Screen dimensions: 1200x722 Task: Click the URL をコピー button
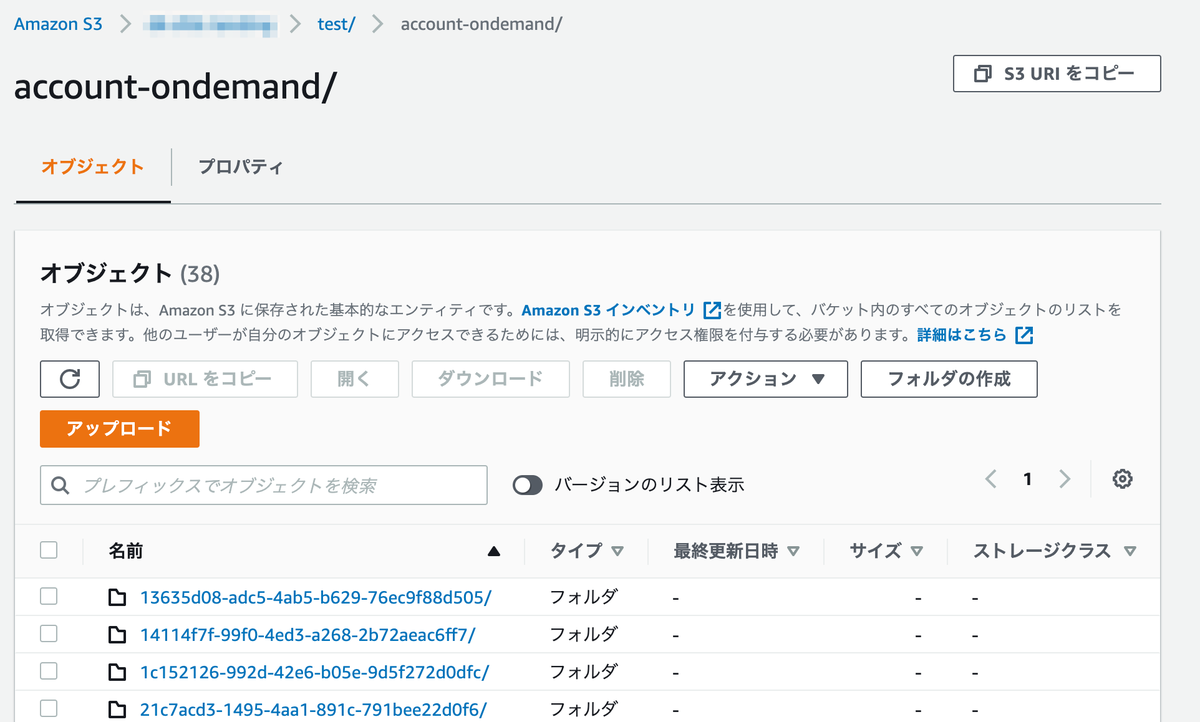(x=205, y=379)
